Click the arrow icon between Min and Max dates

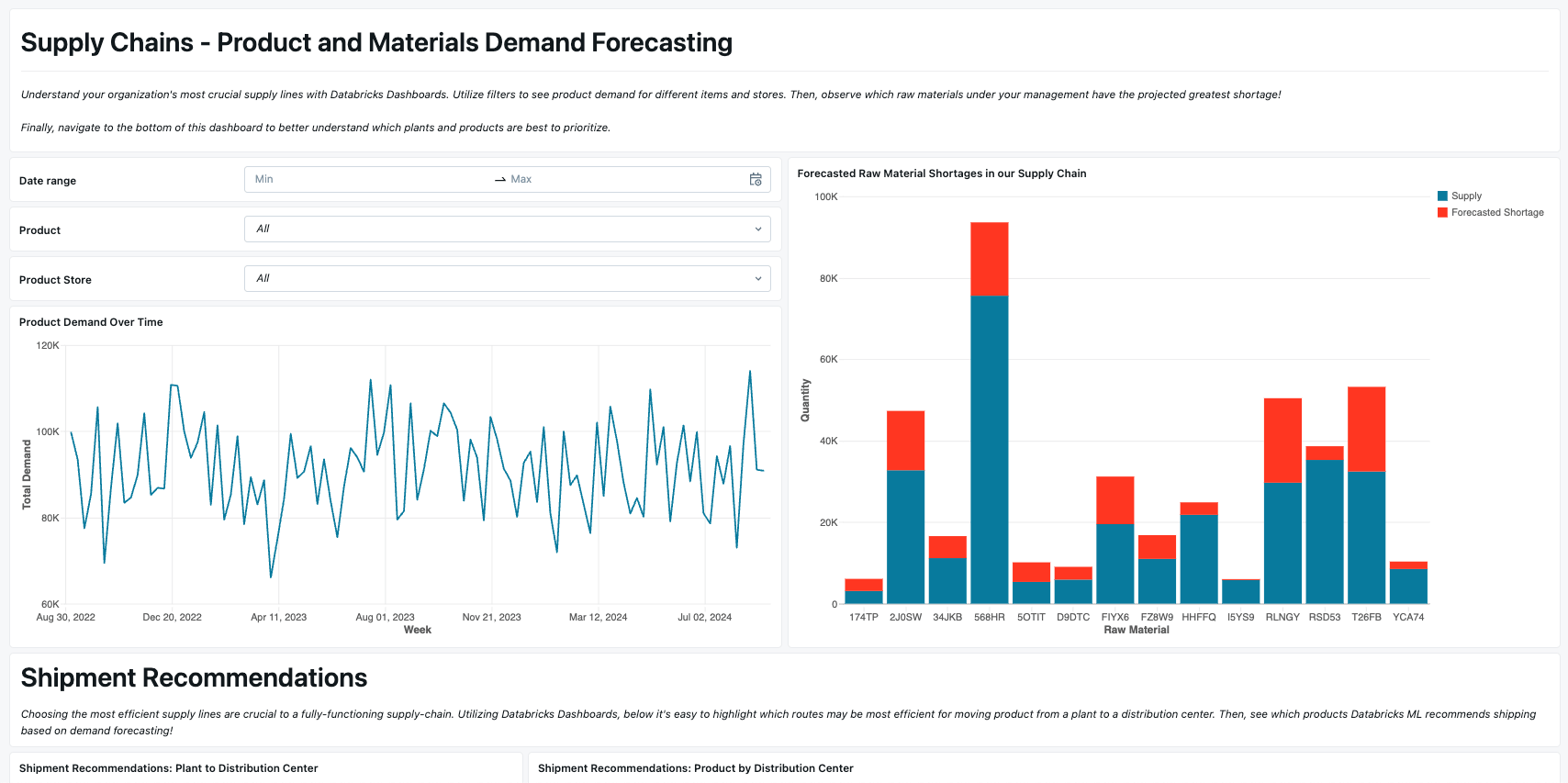click(498, 179)
